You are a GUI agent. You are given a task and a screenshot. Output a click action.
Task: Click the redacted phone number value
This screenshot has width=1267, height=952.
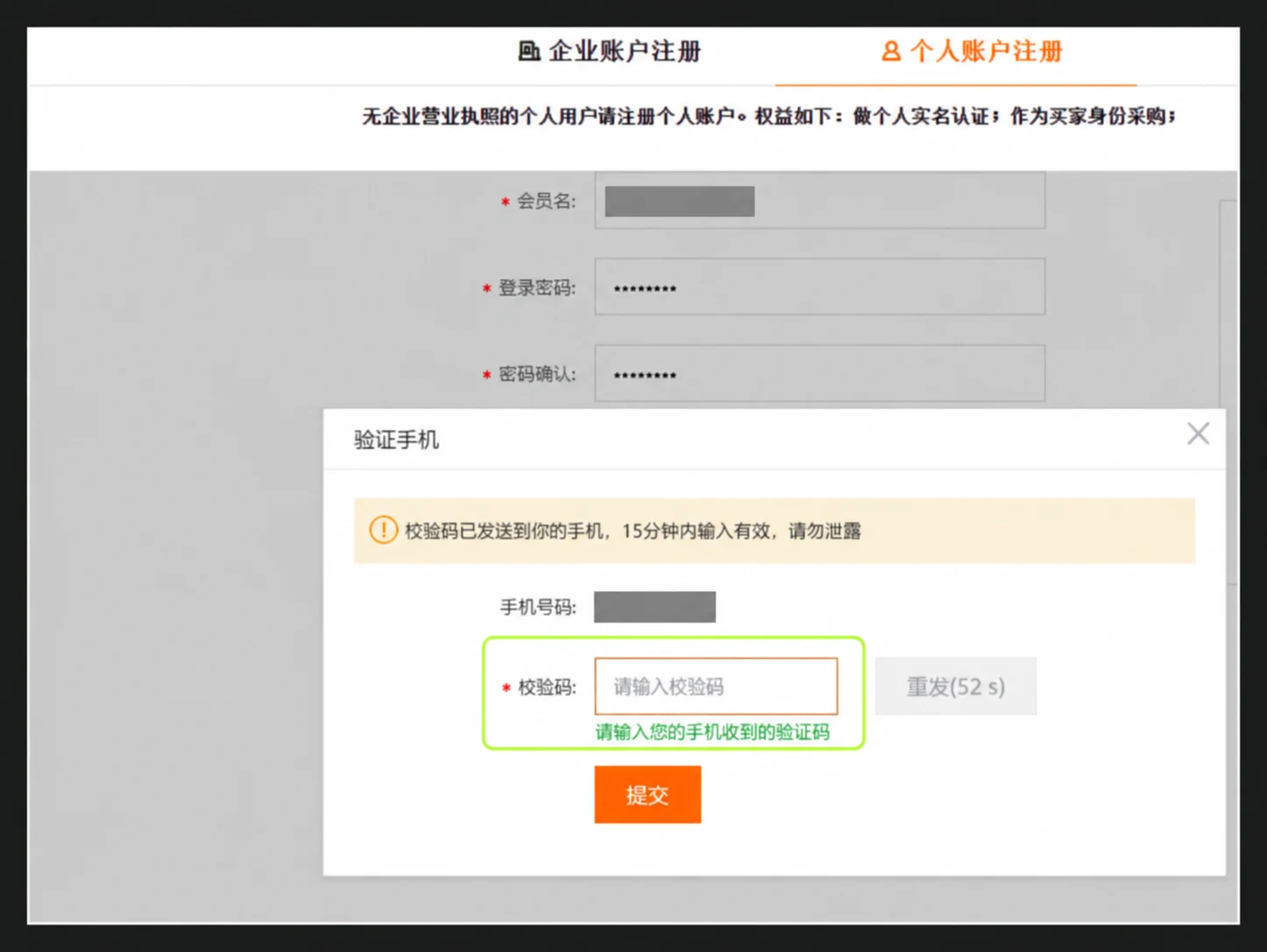click(x=655, y=607)
